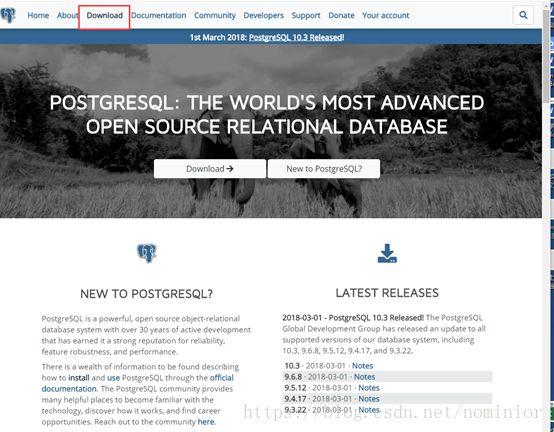Follow the PostgreSQL 10.3 Released banner link
554x432 pixels.
pyautogui.click(x=296, y=37)
